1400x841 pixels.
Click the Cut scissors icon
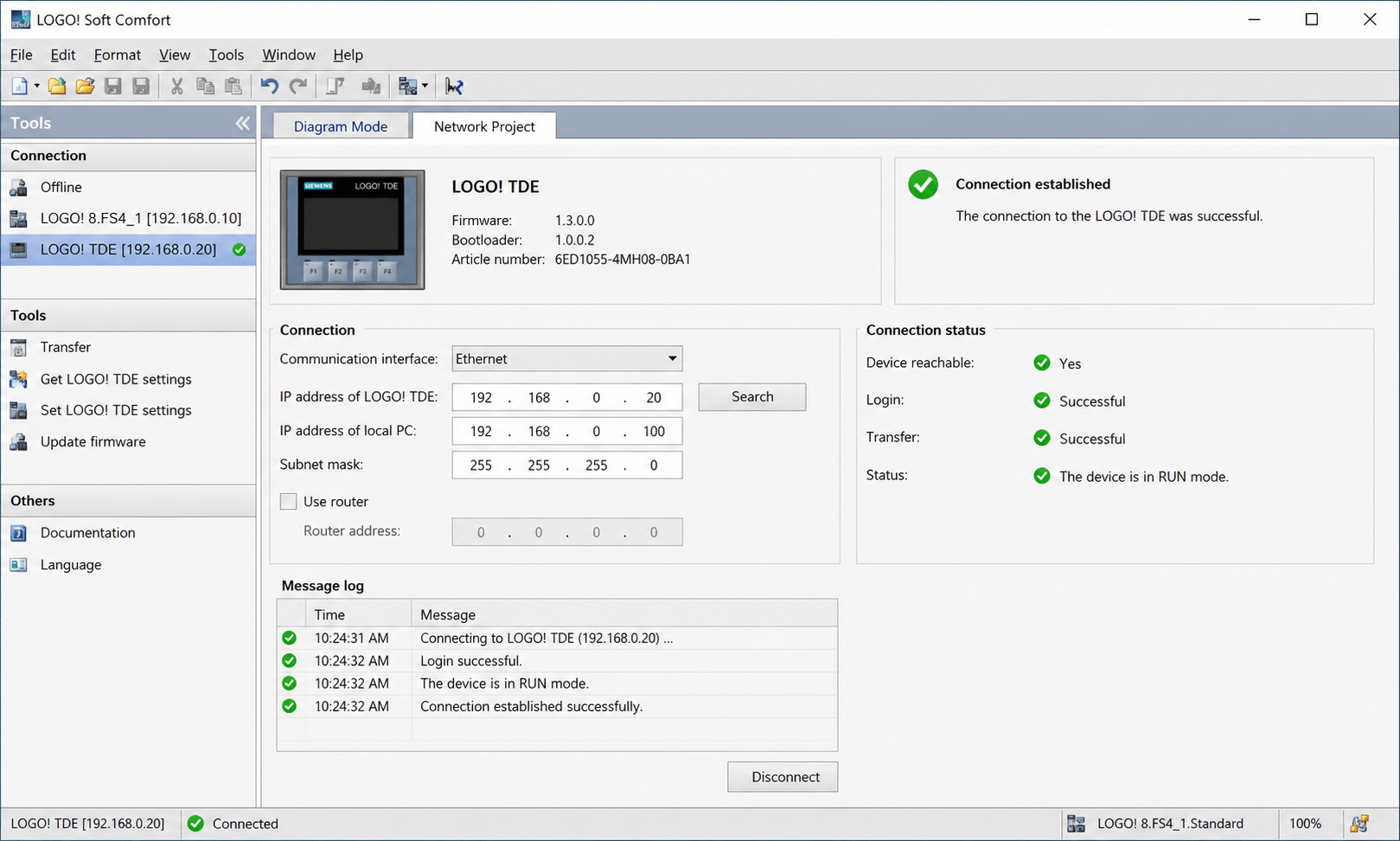click(176, 86)
